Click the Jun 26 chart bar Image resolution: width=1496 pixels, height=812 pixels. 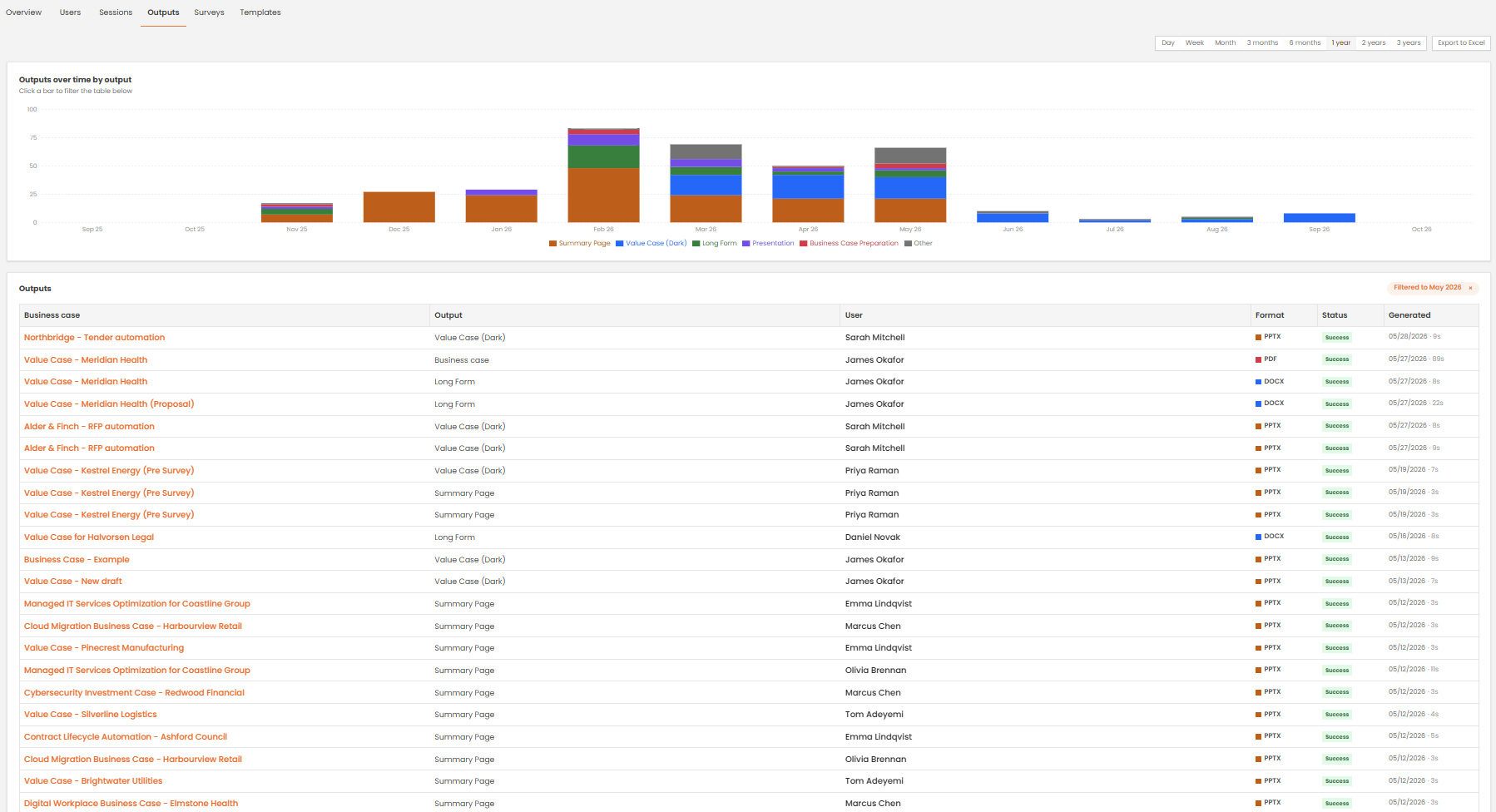[x=1013, y=216]
